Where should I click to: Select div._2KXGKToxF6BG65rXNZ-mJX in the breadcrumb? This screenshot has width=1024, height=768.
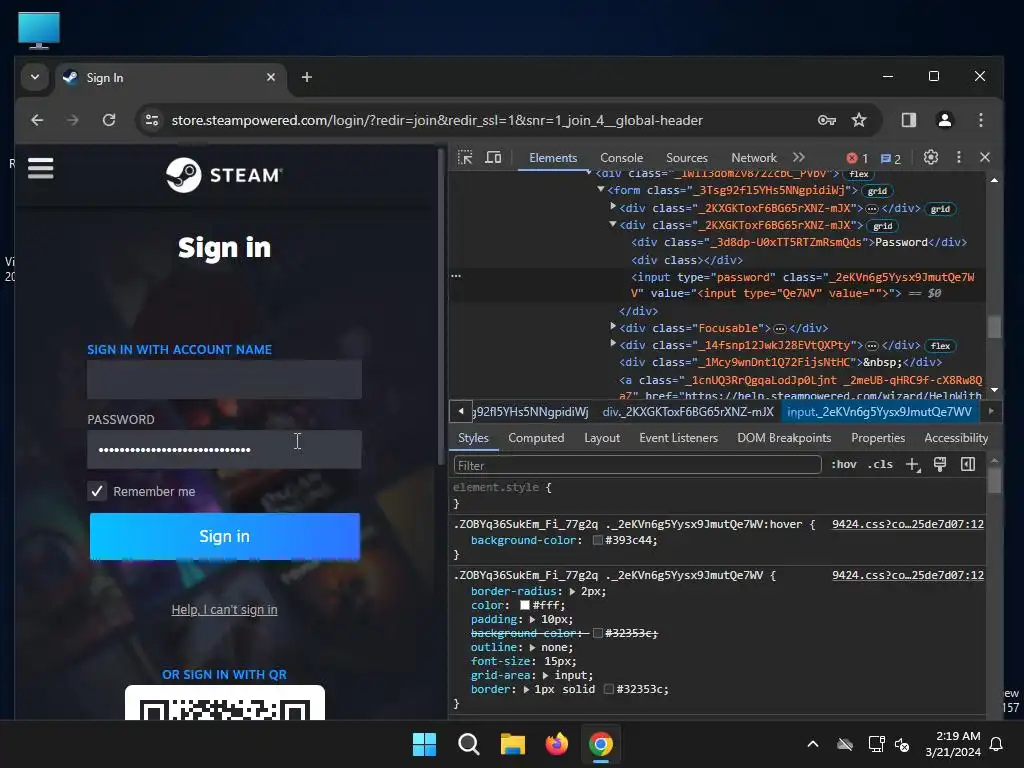click(x=688, y=412)
